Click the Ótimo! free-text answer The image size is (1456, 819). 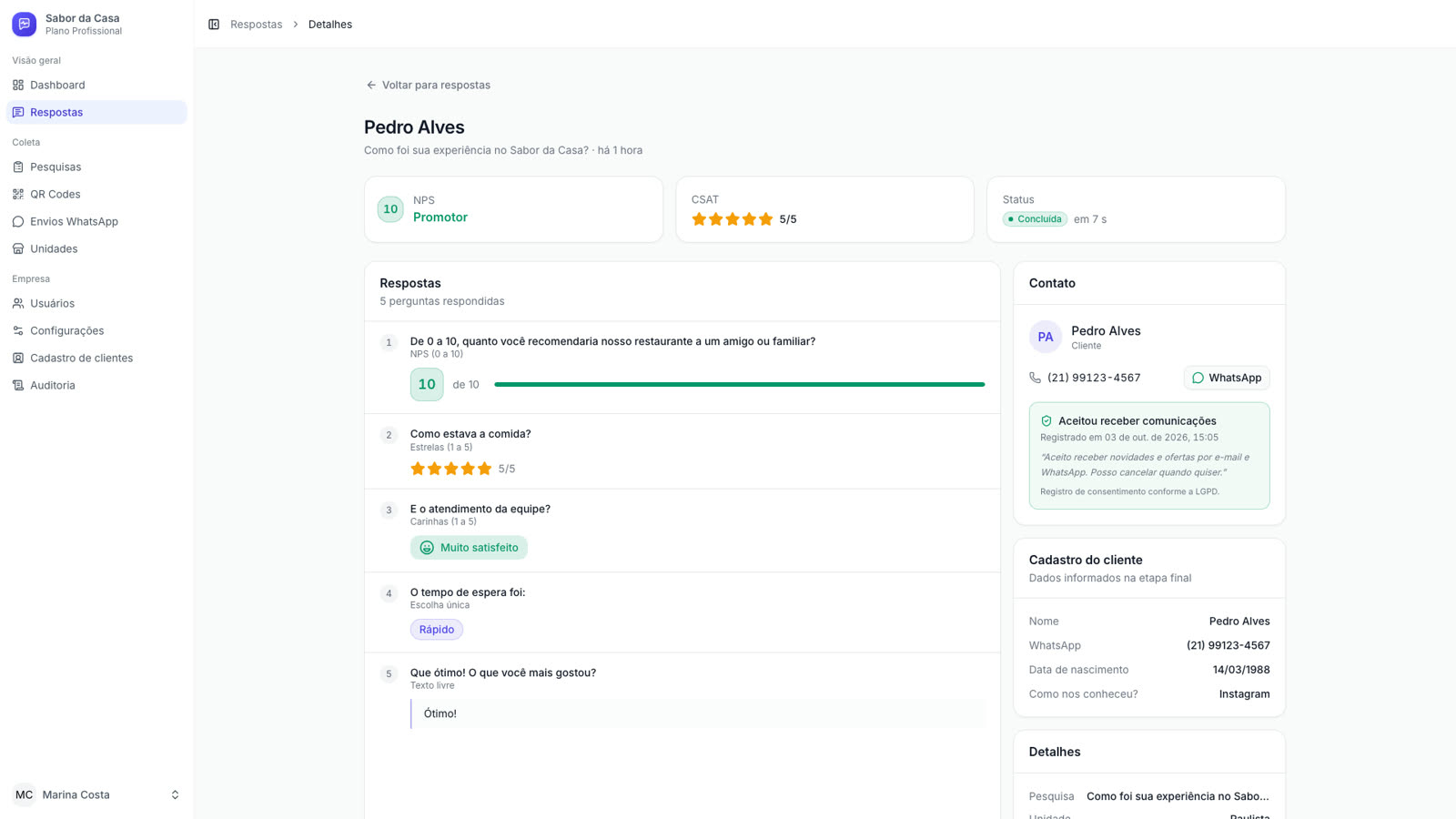pos(698,713)
